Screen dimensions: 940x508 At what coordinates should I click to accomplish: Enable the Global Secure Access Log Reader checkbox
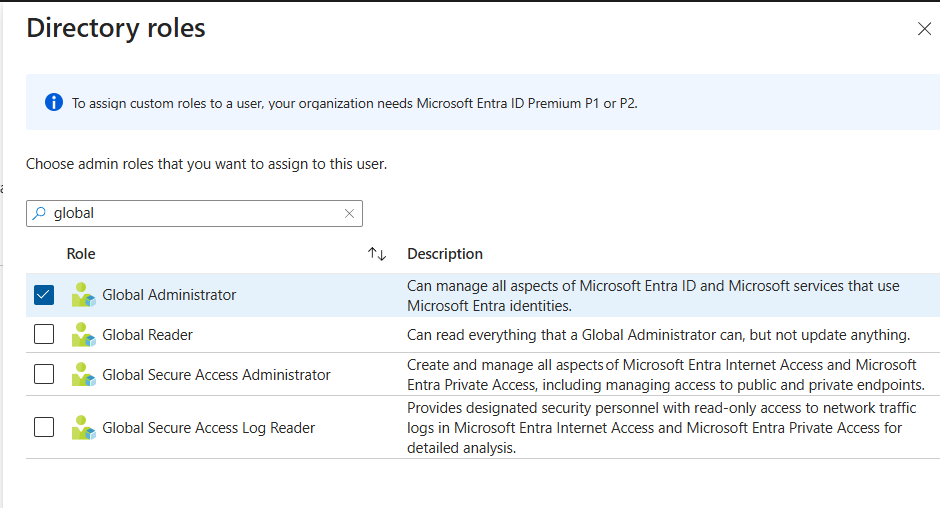click(x=44, y=427)
